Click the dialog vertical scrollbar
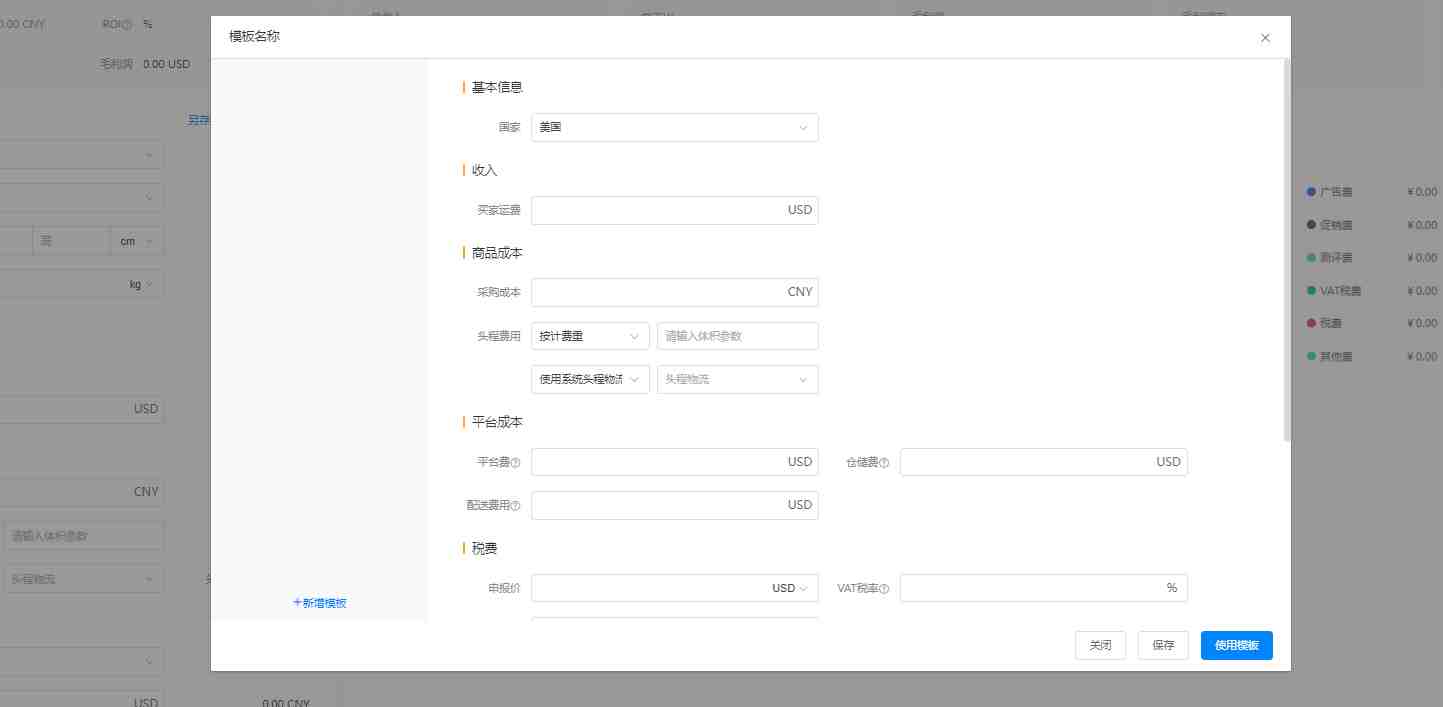The height and width of the screenshot is (707, 1443). click(x=1287, y=250)
